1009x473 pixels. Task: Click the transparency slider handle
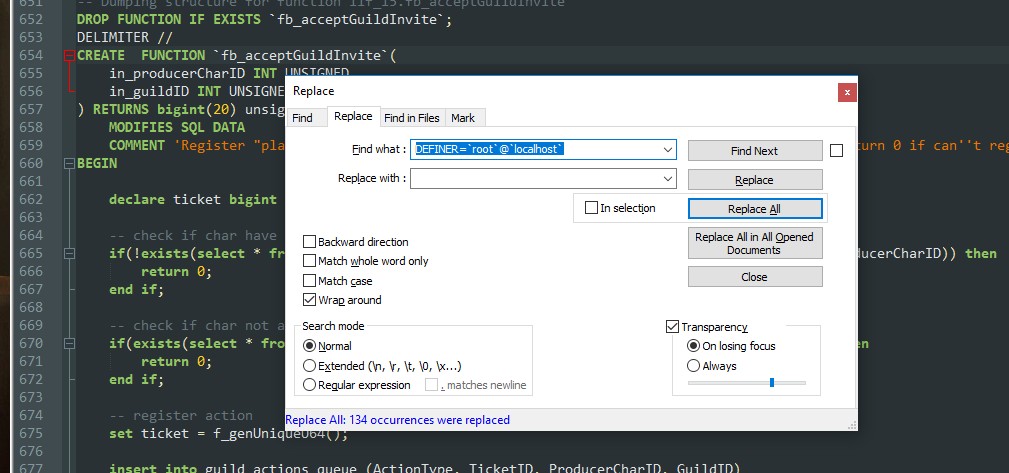[771, 382]
